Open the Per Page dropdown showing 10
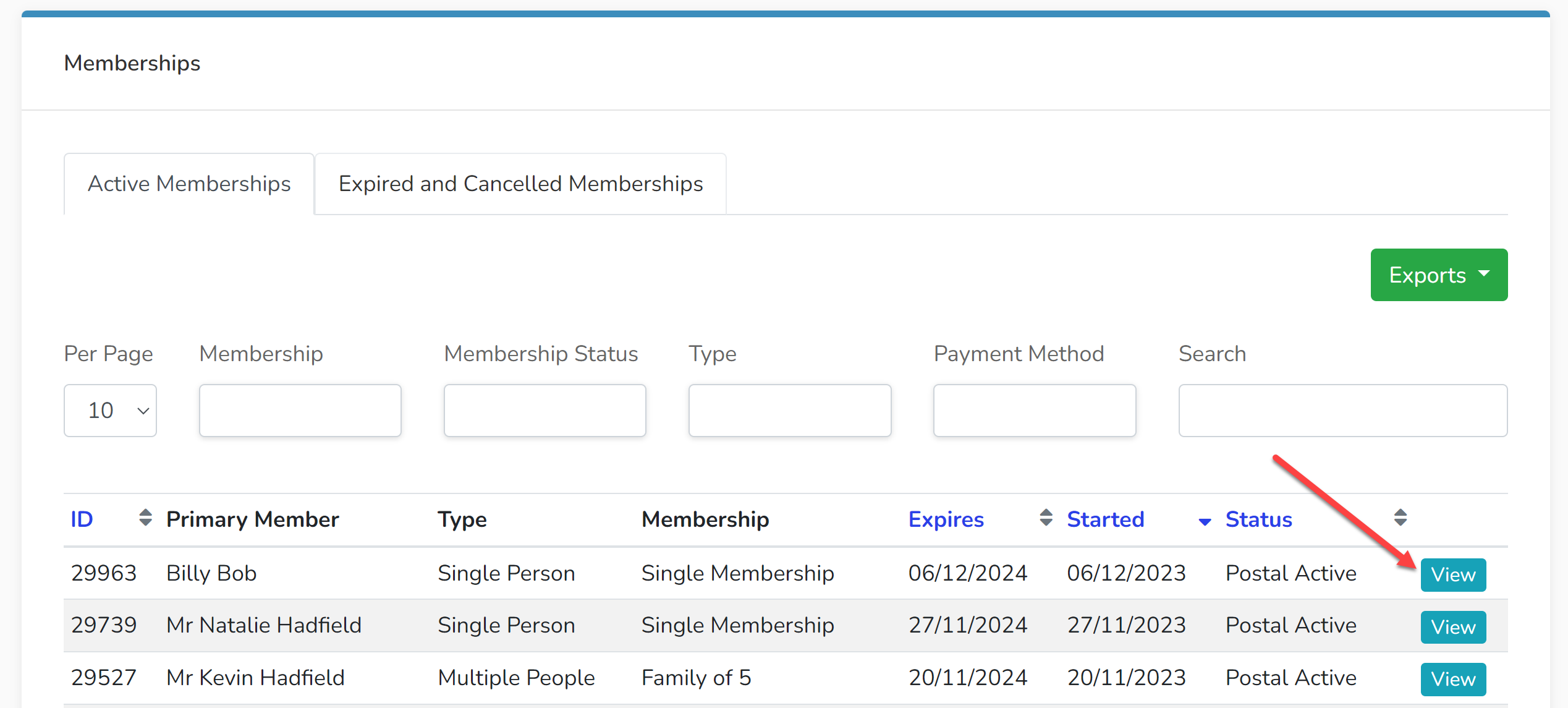Image resolution: width=1568 pixels, height=708 pixels. (x=110, y=411)
